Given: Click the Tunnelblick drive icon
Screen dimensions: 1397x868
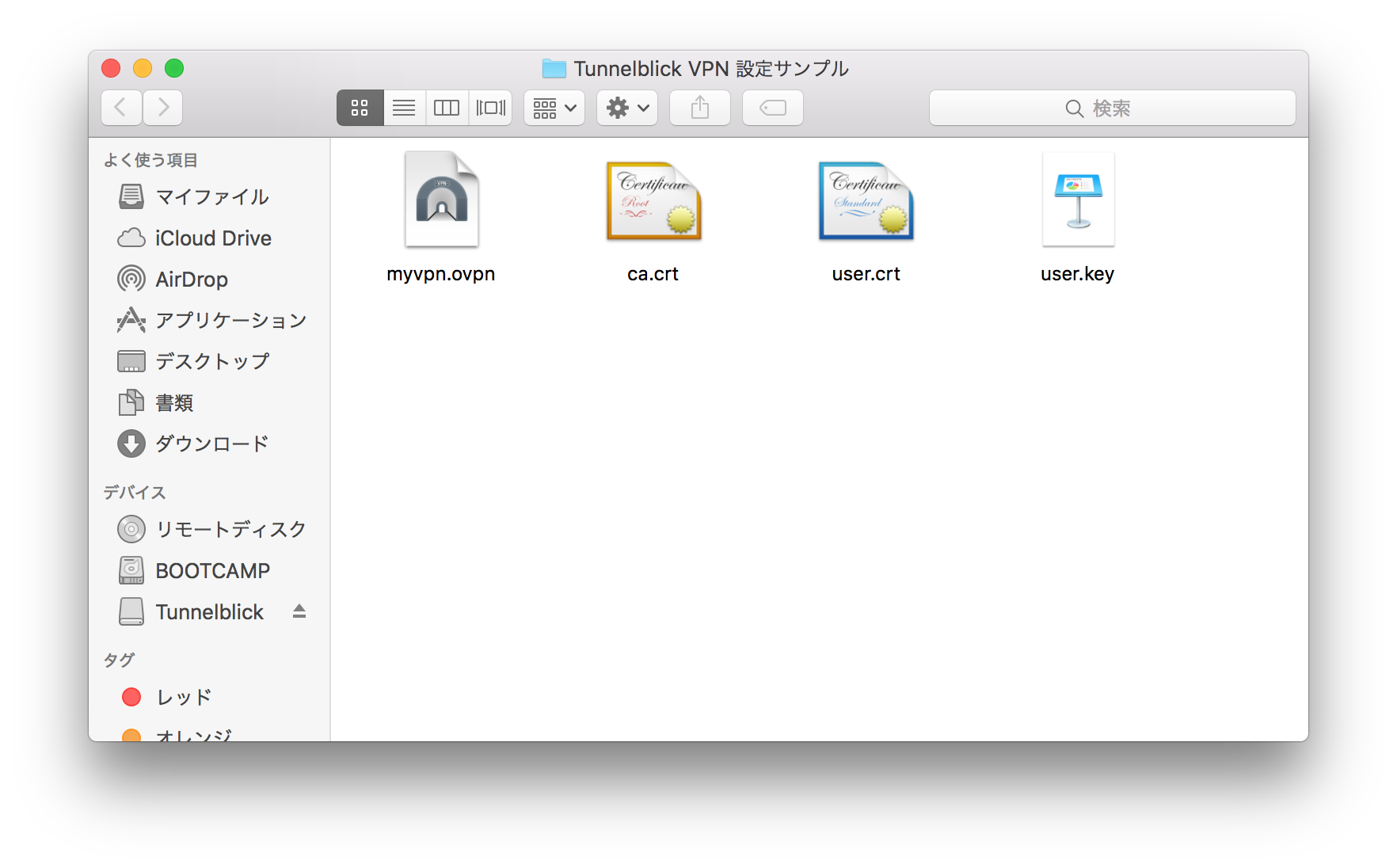Looking at the screenshot, I should (131, 611).
